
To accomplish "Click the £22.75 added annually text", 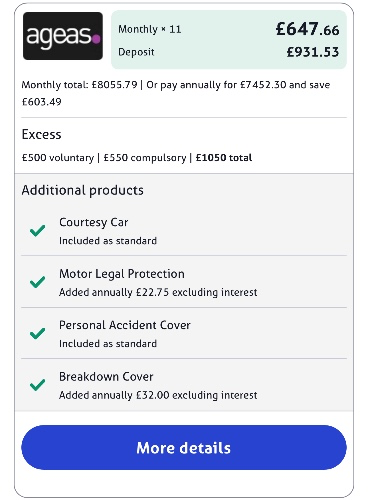I will tap(158, 292).
